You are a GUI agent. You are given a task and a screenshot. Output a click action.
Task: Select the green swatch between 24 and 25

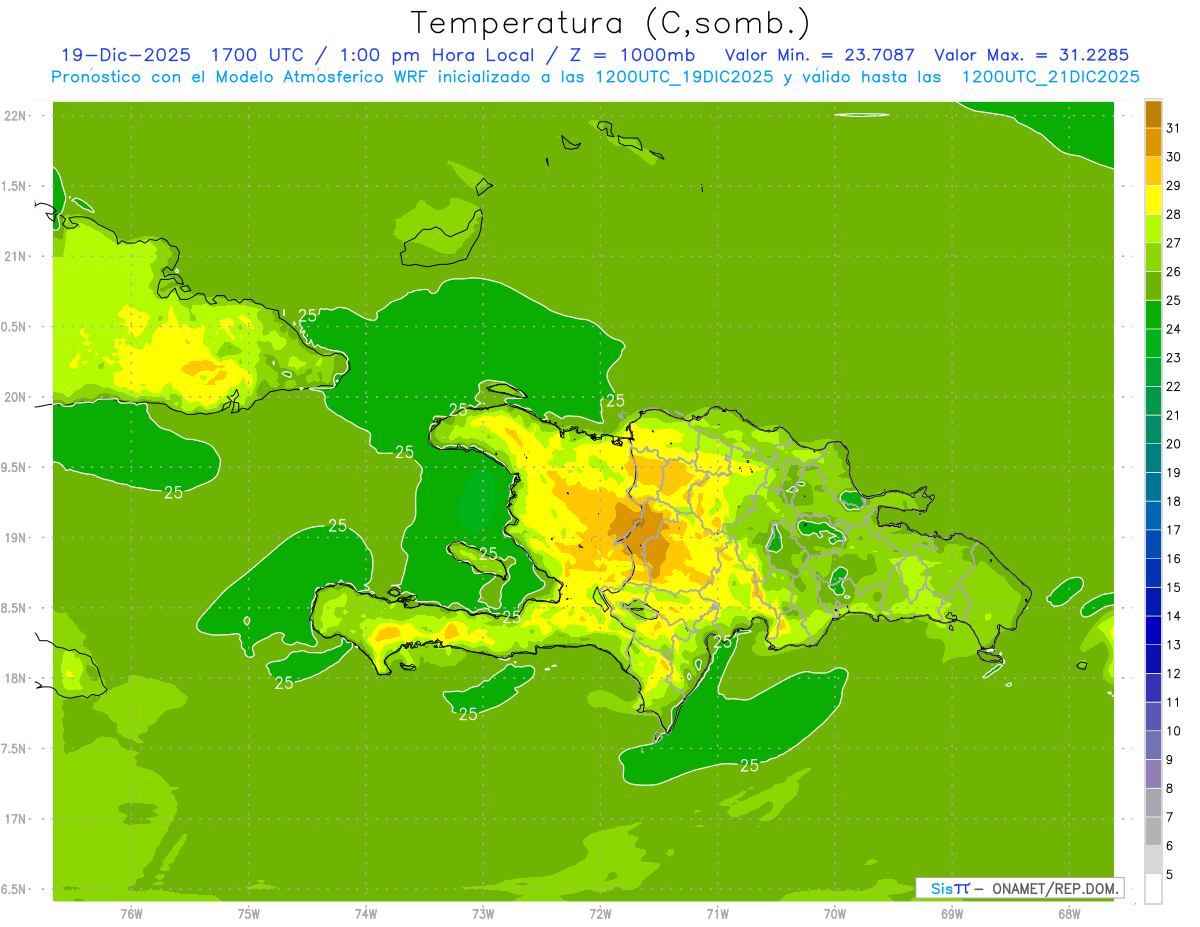[1153, 314]
